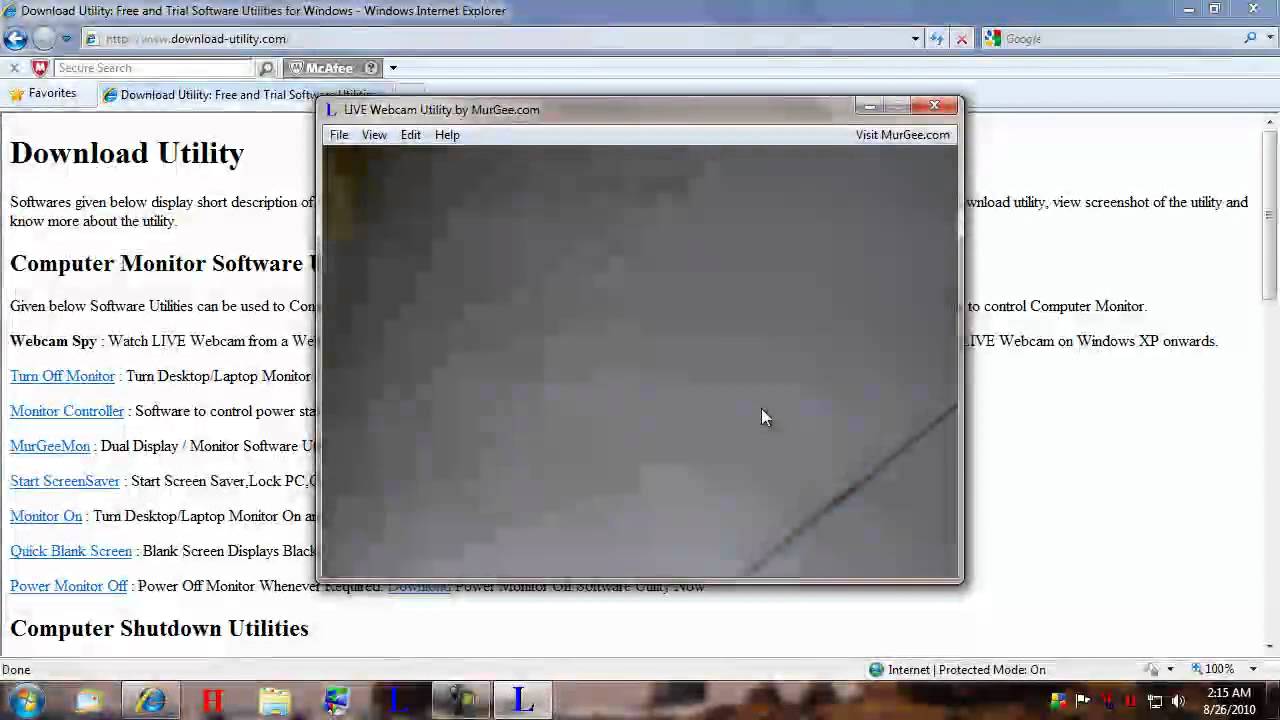Click the Download Utility page heading
Viewport: 1280px width, 720px height.
(x=127, y=153)
